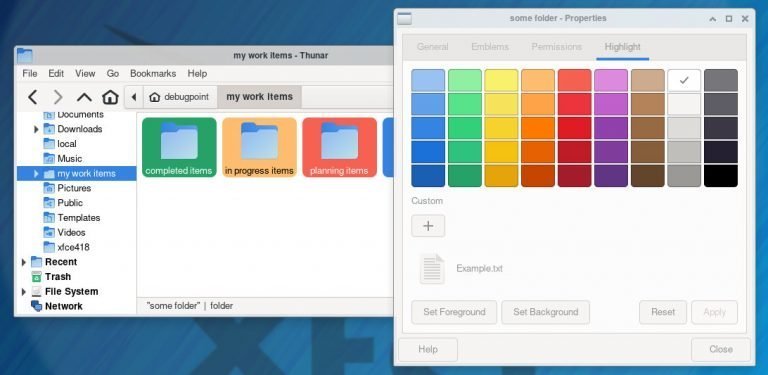768x375 pixels.
Task: Switch to the Highlight tab
Action: pos(623,47)
